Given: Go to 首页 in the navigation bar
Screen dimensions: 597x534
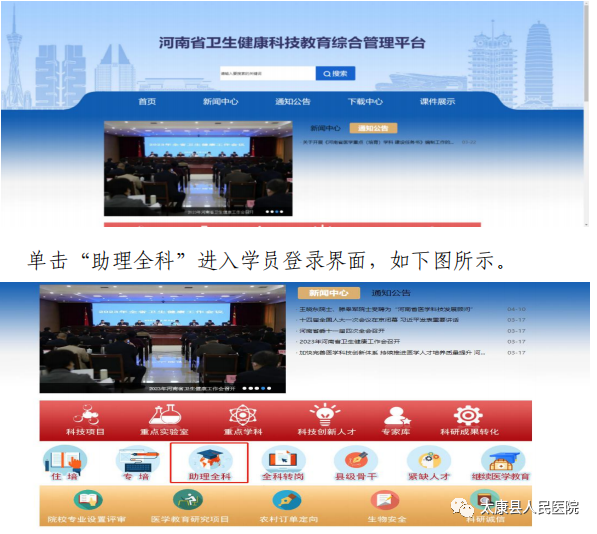Looking at the screenshot, I should [x=147, y=102].
